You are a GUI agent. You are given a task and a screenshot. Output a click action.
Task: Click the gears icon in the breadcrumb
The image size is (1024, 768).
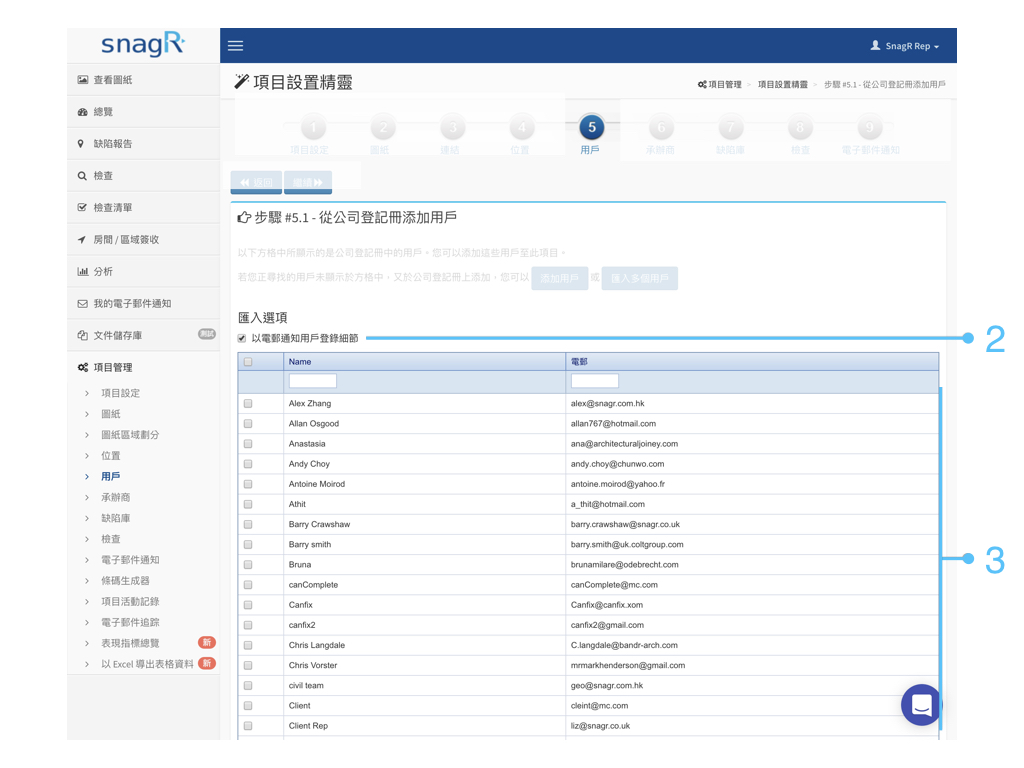702,84
